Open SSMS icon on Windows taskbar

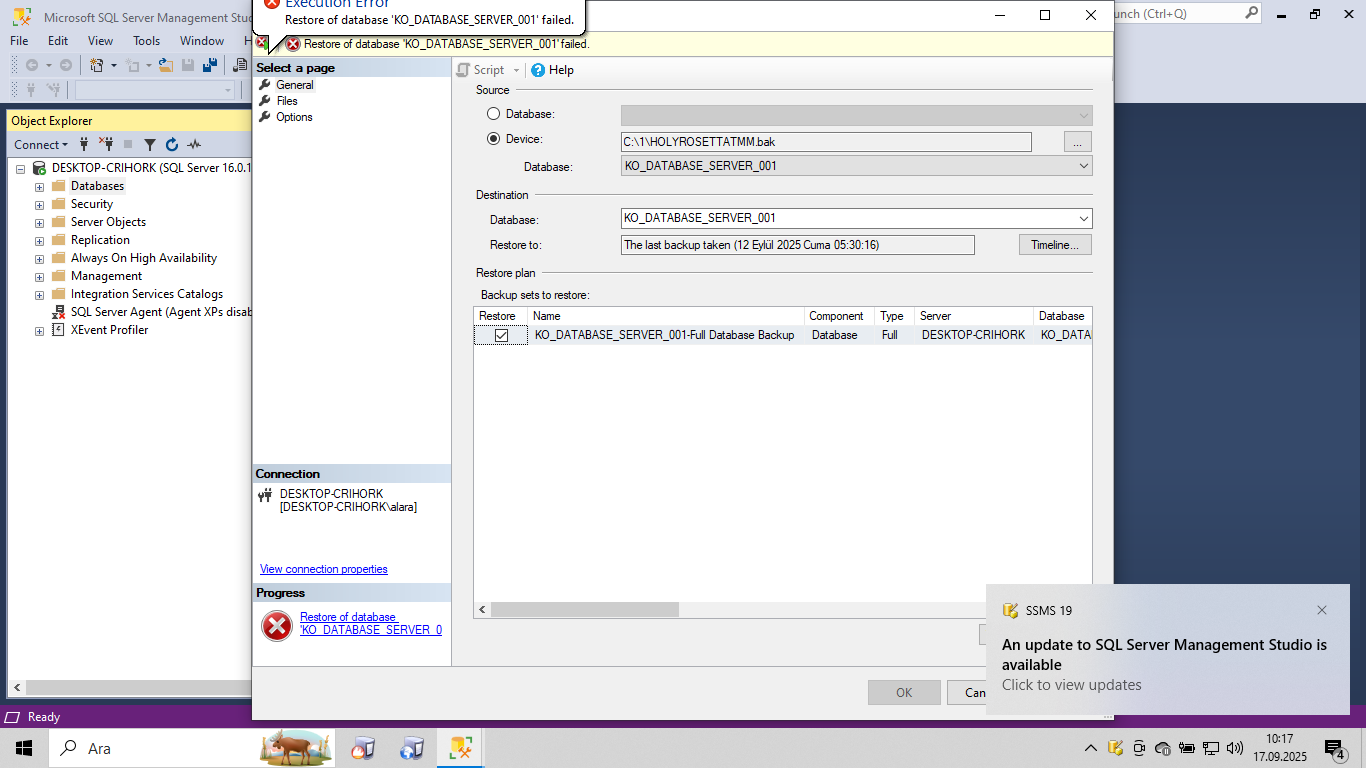(x=460, y=748)
